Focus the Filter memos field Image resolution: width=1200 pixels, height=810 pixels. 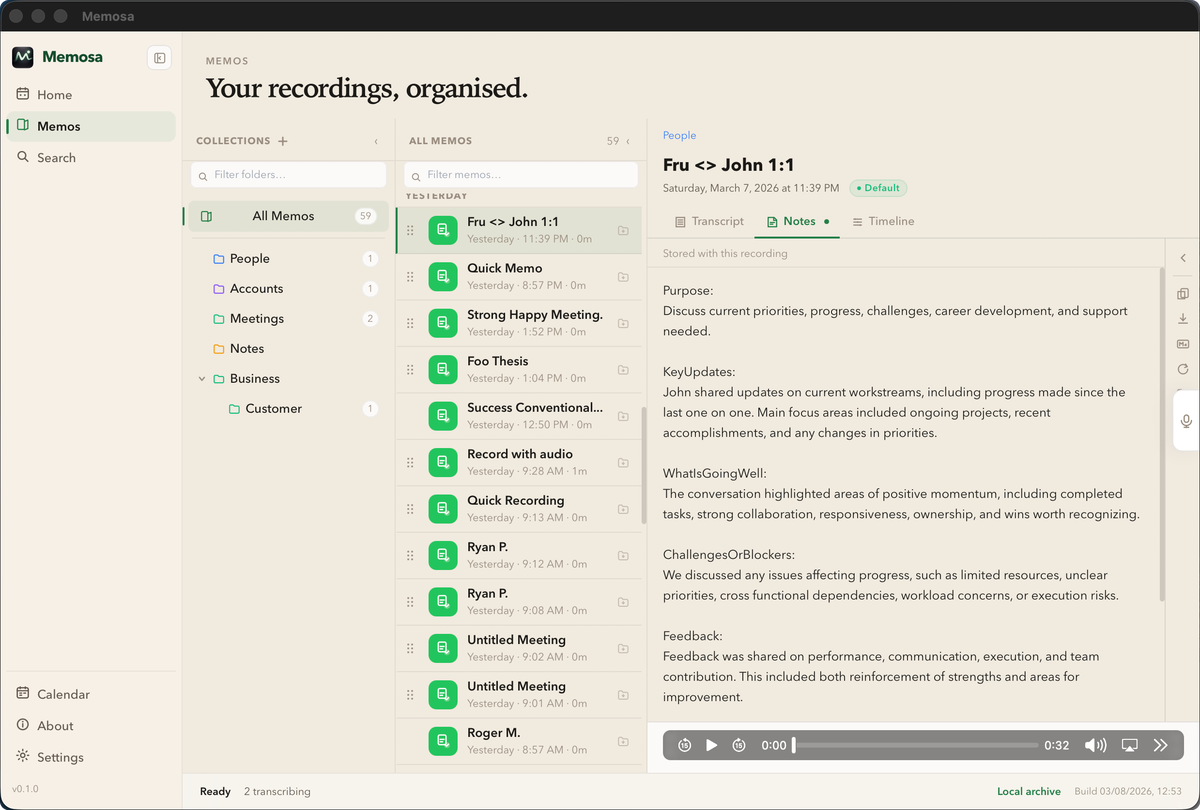pos(520,175)
